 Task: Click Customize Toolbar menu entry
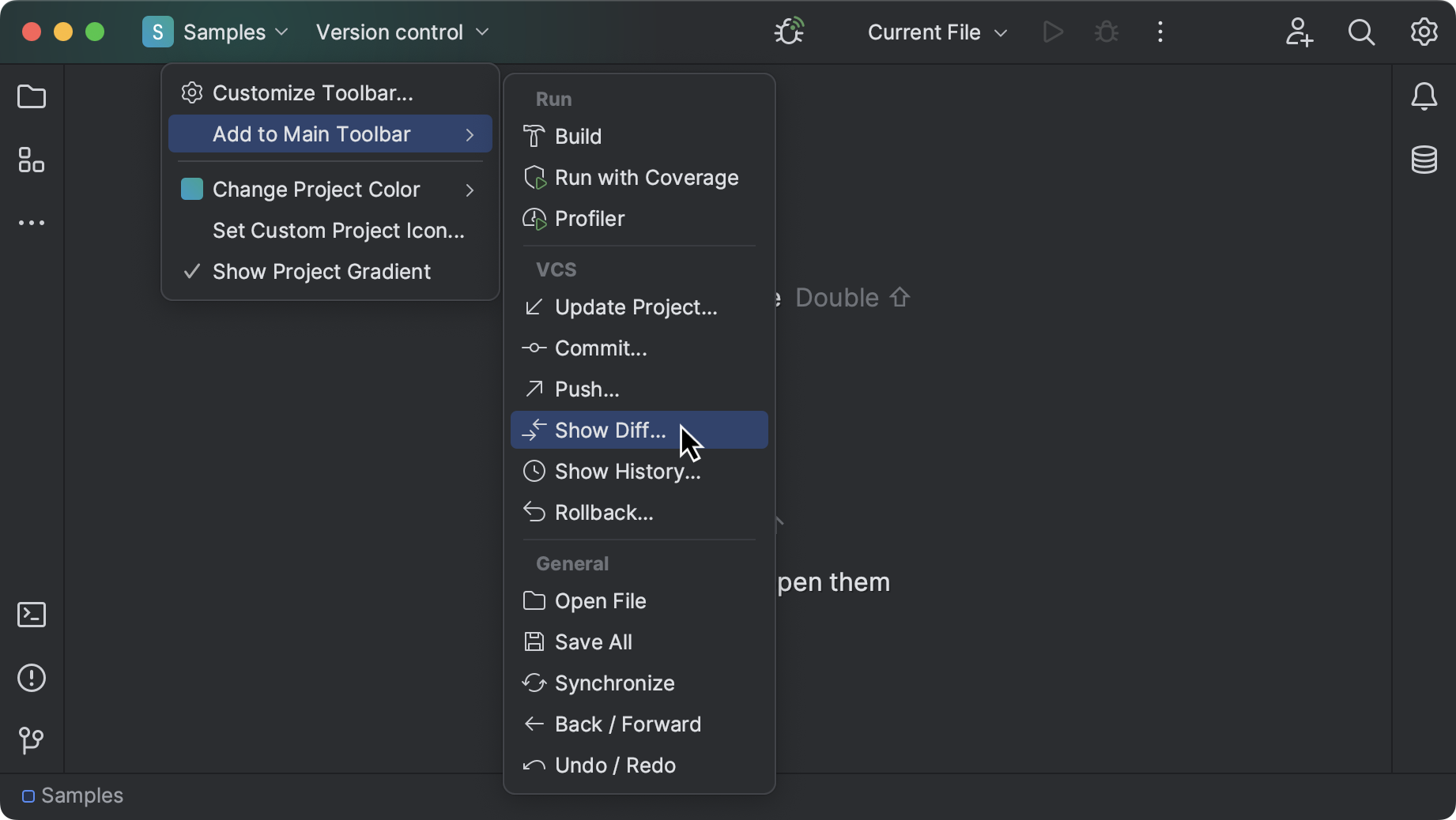pos(312,92)
